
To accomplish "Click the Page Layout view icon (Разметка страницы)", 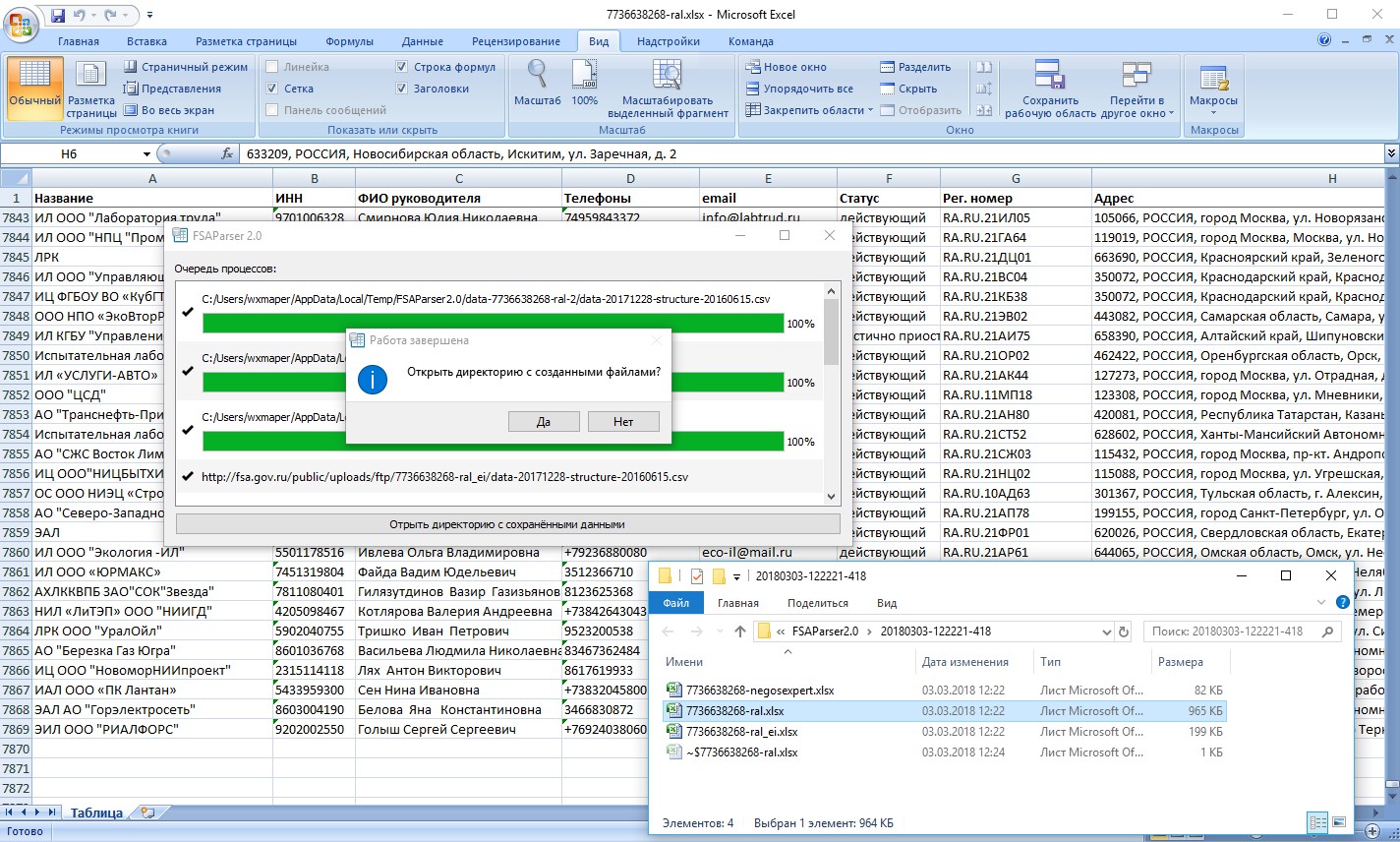I will (x=91, y=81).
